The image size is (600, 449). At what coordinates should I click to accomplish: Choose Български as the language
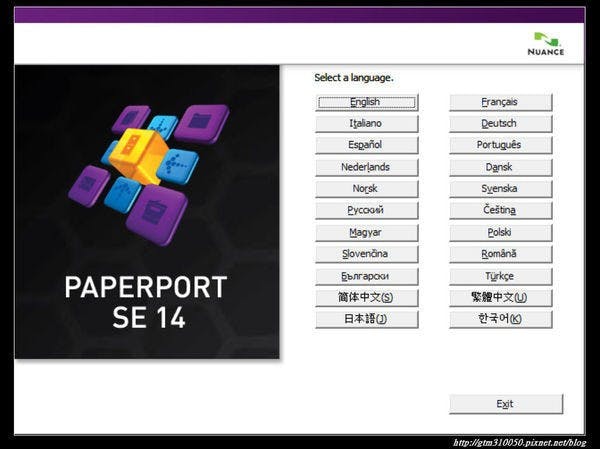click(367, 276)
